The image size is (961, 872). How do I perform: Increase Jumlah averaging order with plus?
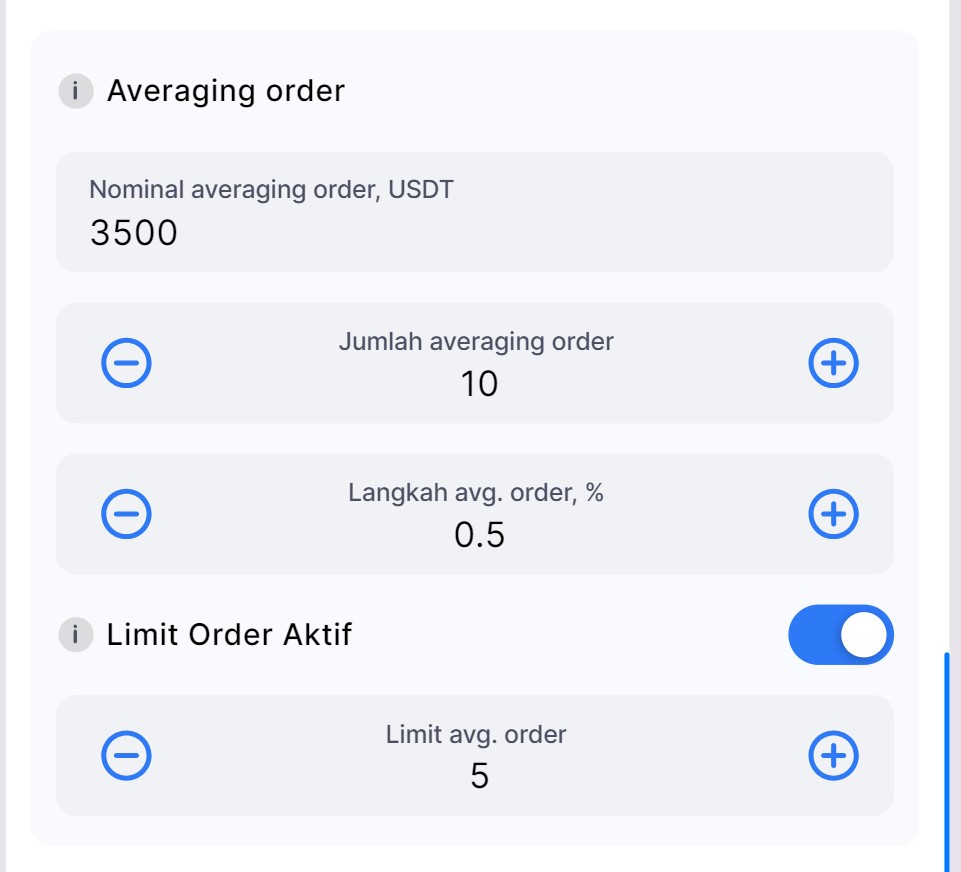point(833,363)
